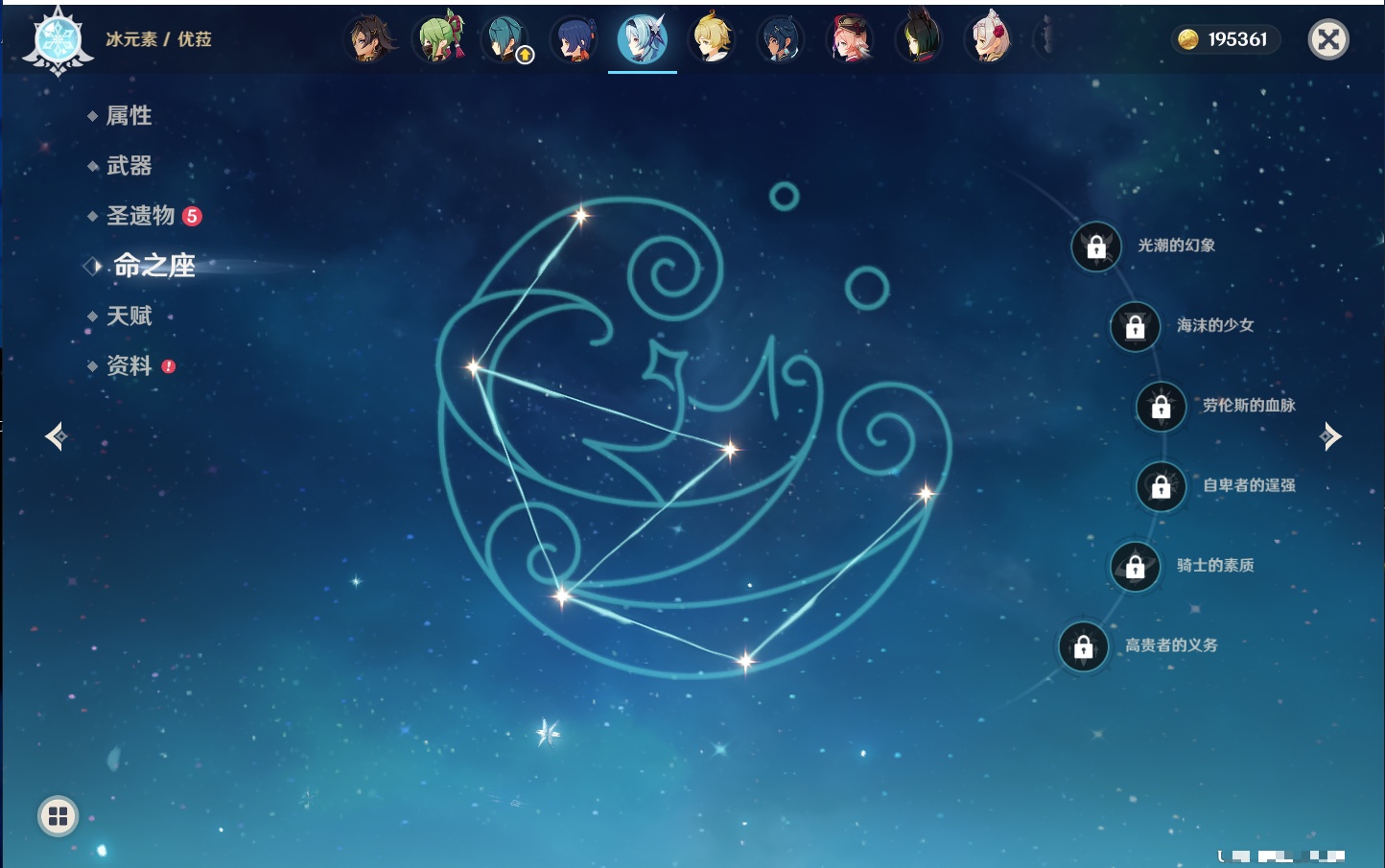
Task: Click the 195361 Mora amount
Action: (1237, 39)
